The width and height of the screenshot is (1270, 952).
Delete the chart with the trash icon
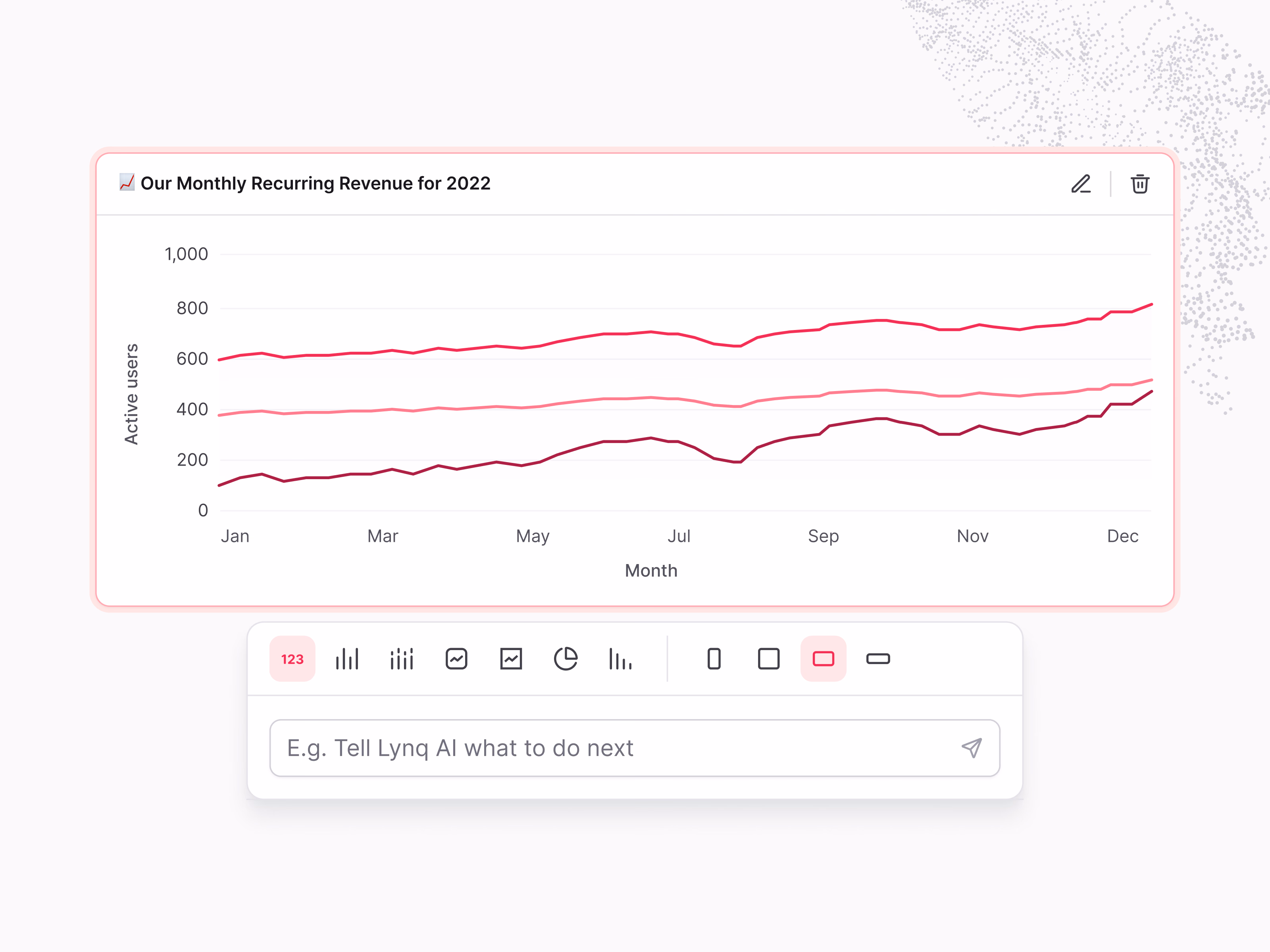[x=1140, y=184]
